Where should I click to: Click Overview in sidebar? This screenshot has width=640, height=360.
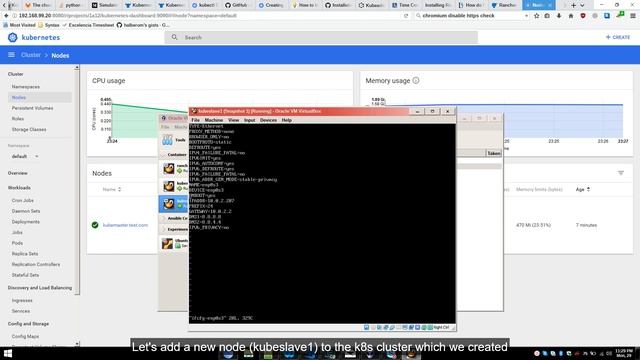point(18,173)
